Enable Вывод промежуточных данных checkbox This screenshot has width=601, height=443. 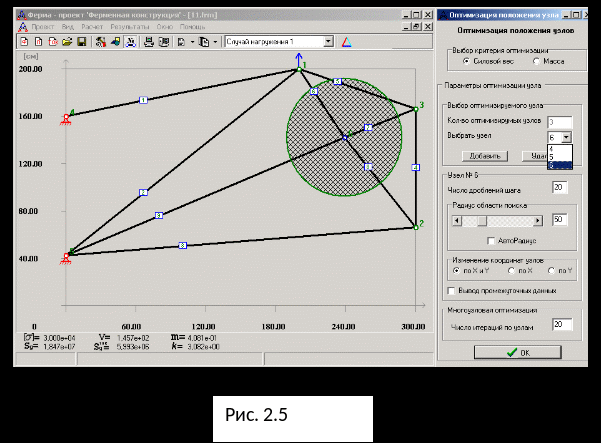[451, 290]
